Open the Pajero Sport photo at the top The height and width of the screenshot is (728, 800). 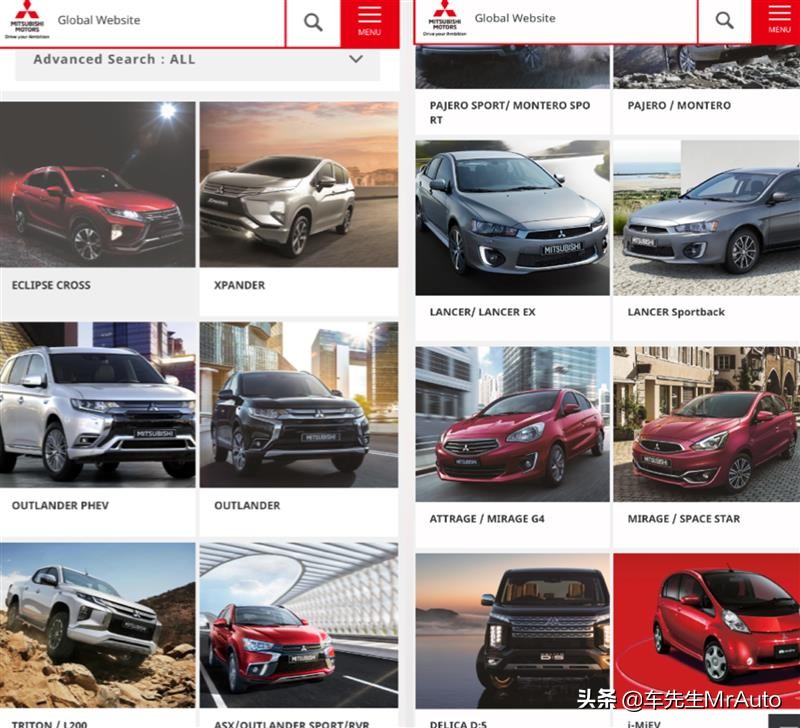click(512, 66)
